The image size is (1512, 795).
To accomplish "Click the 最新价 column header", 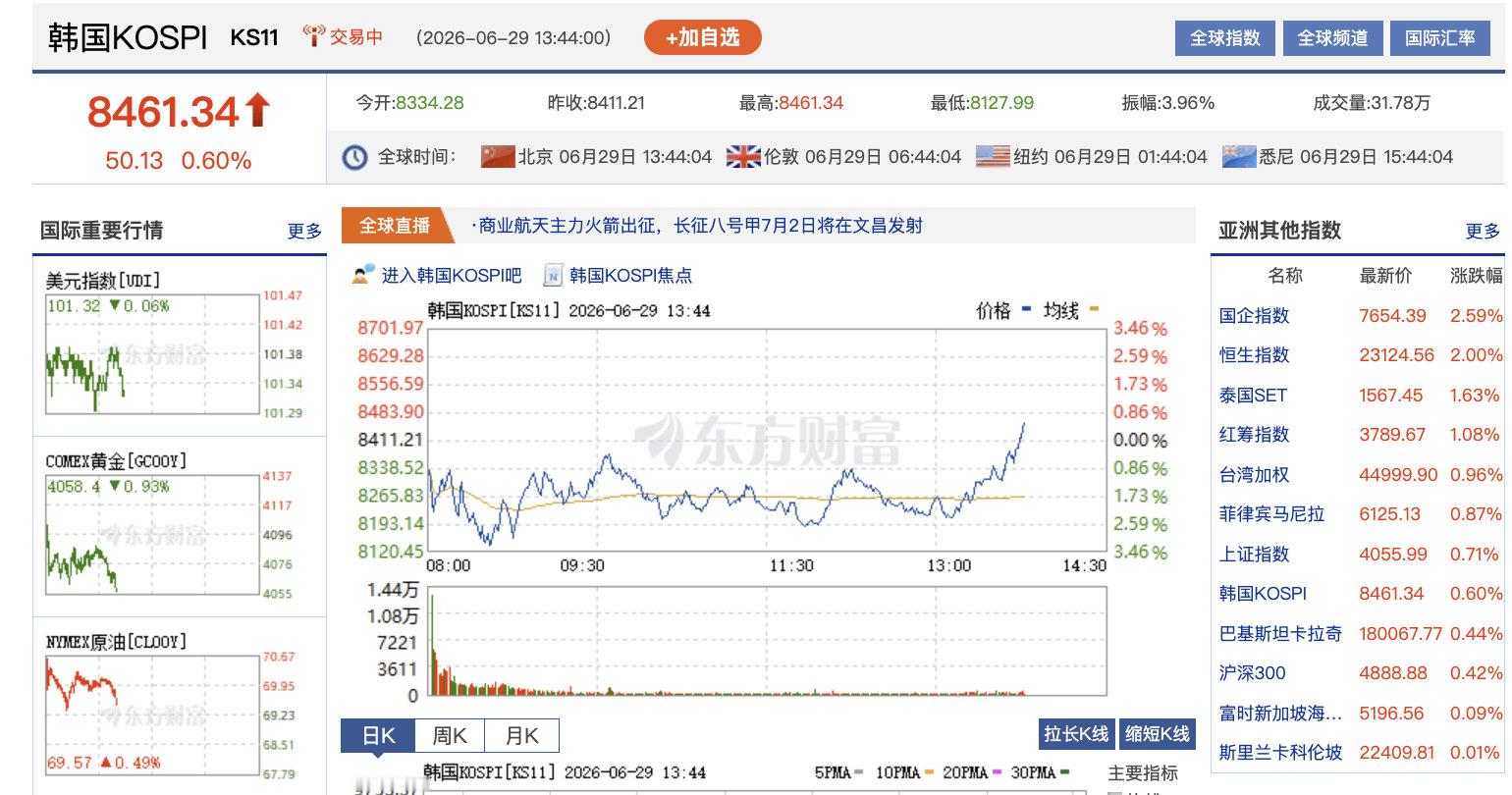I will tap(1385, 276).
